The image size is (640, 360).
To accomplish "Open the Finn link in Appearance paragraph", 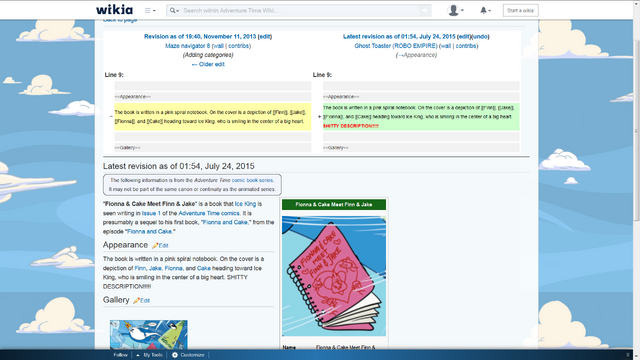I will pyautogui.click(x=140, y=268).
